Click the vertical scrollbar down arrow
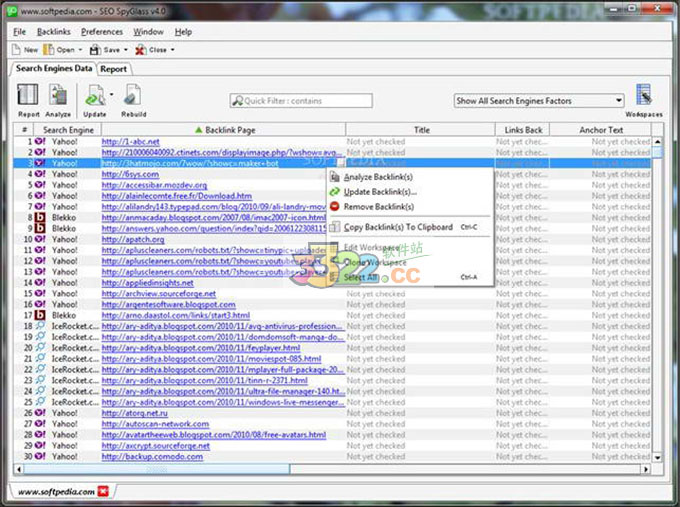This screenshot has width=680, height=507. (x=657, y=457)
